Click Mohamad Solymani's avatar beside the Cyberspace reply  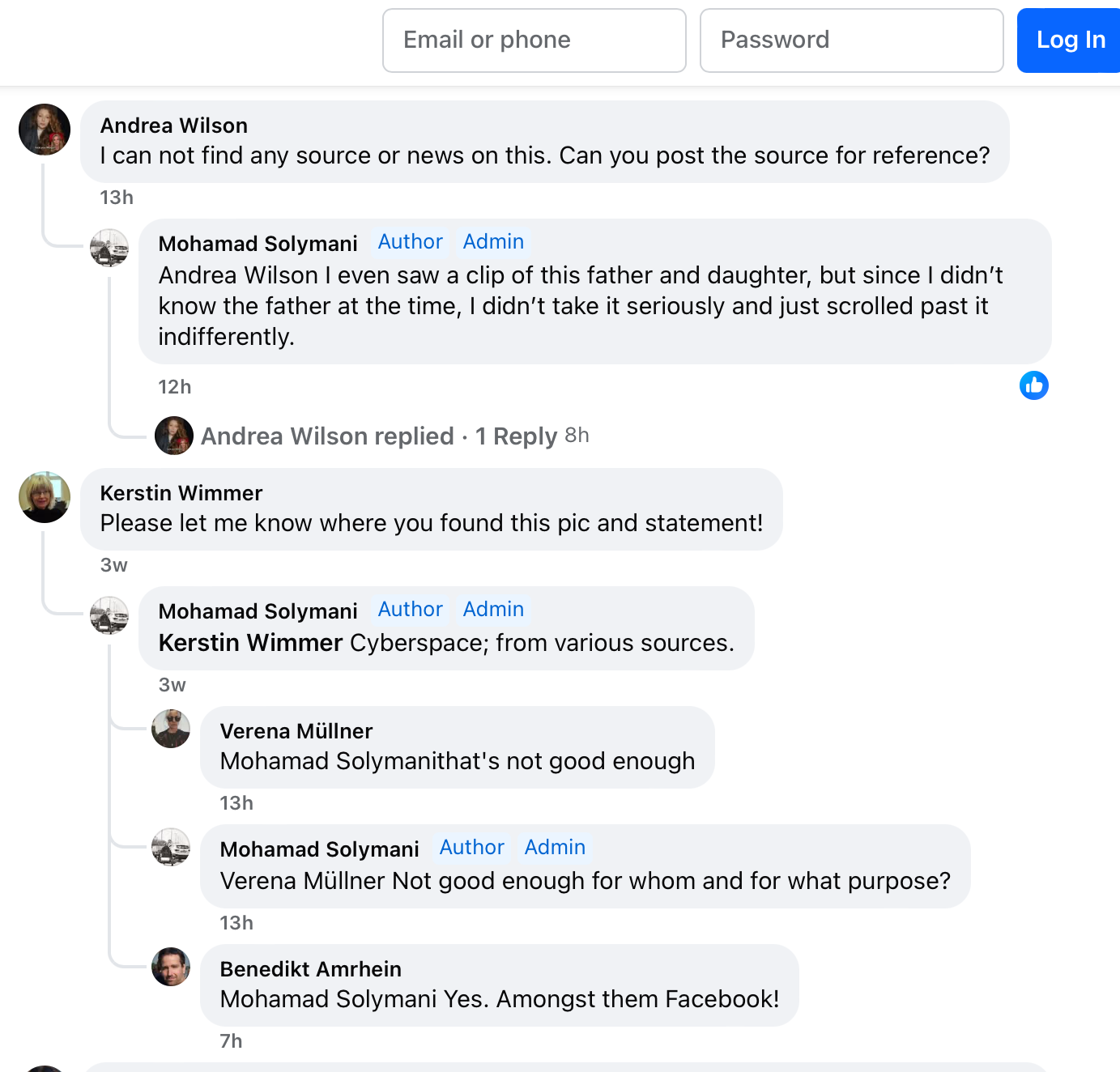click(109, 615)
